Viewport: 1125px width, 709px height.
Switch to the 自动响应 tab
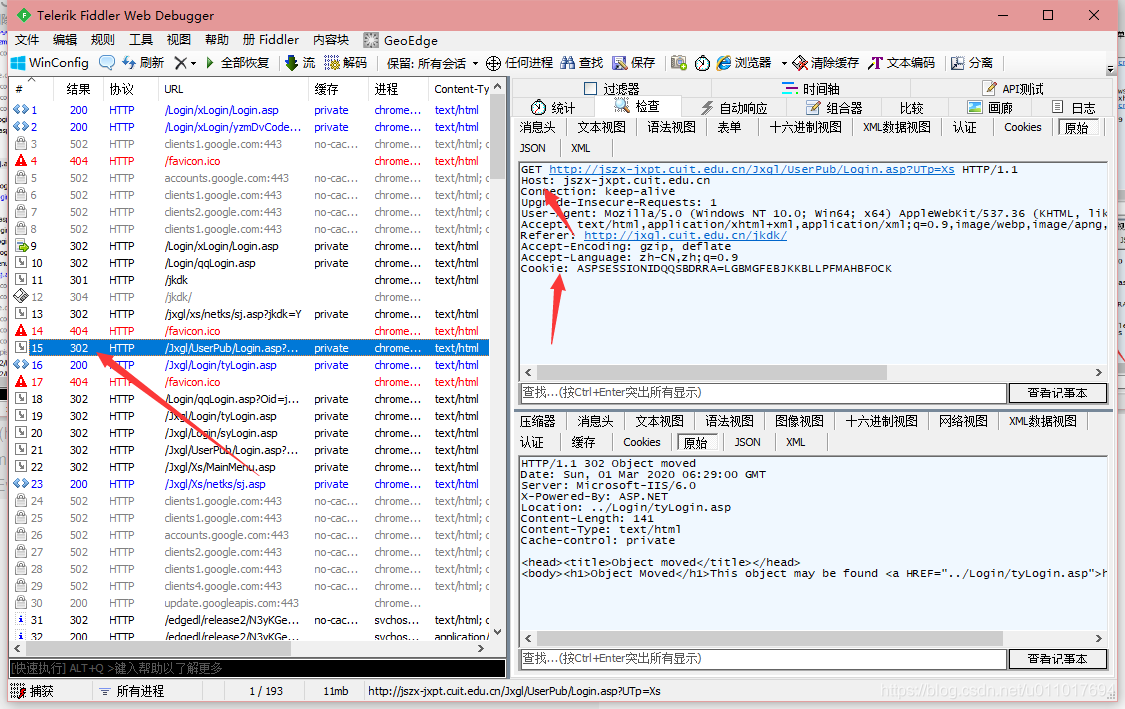pos(734,108)
